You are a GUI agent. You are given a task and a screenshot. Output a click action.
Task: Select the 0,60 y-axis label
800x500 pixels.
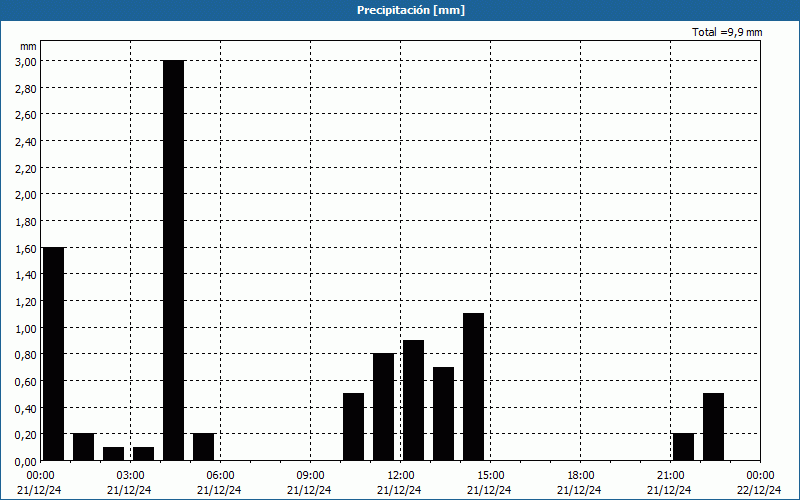click(26, 381)
